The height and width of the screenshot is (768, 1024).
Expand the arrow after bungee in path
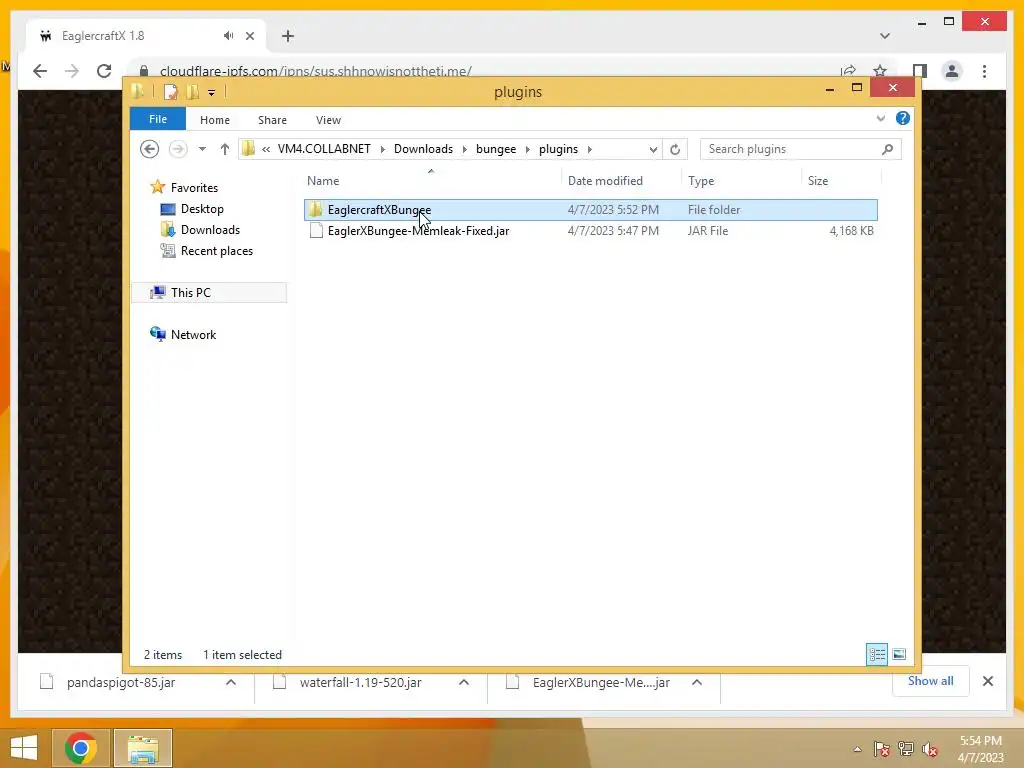point(527,149)
